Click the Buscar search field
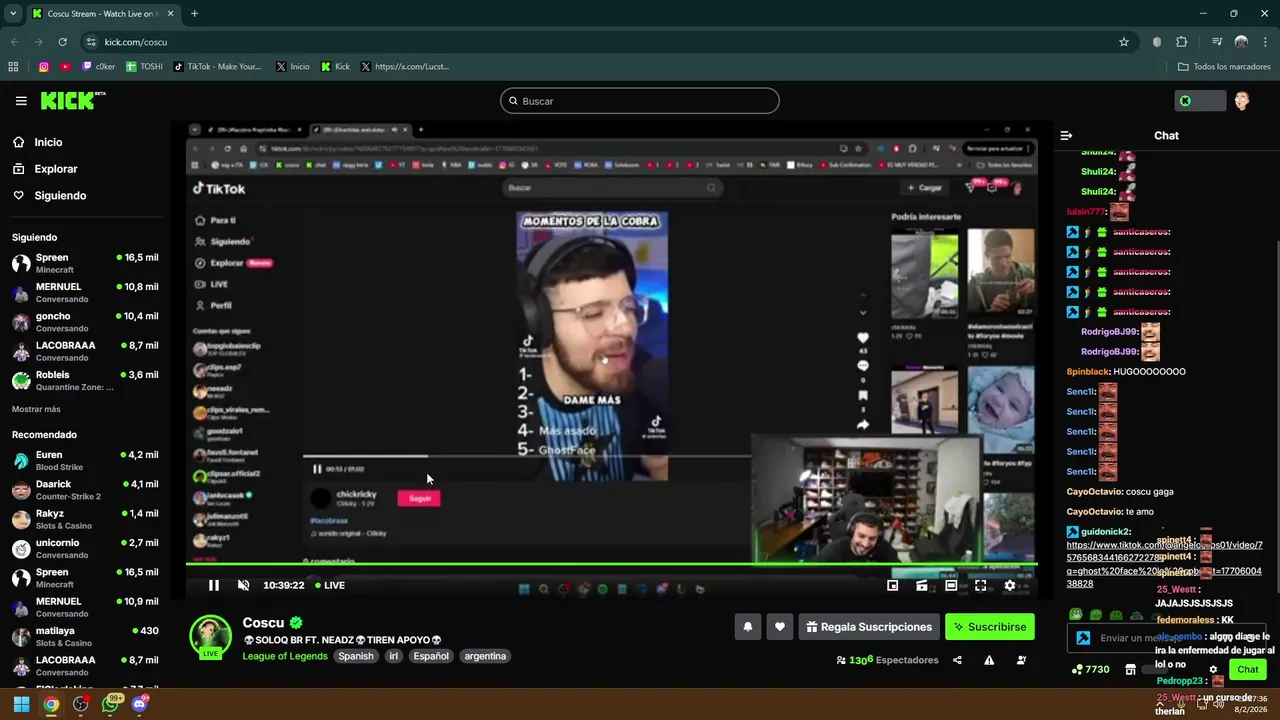Image resolution: width=1280 pixels, height=720 pixels. tap(640, 101)
